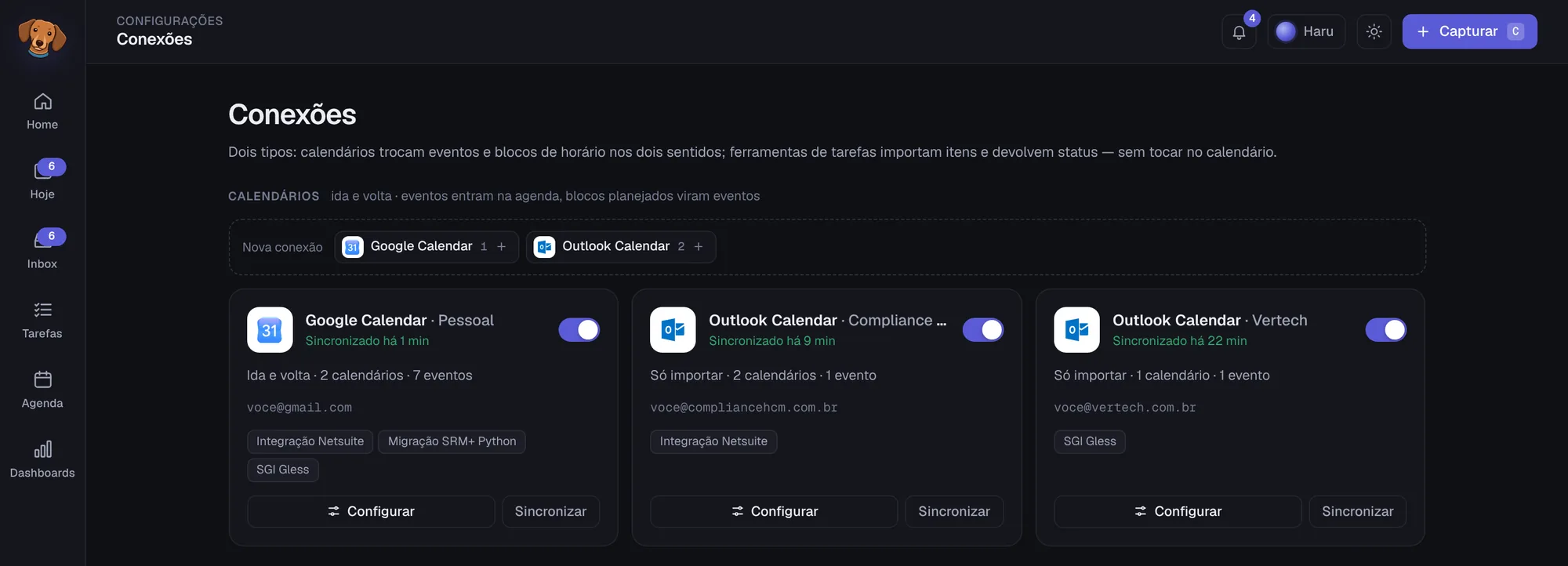
Task: Click 'Só importar · 1 calendário' text
Action: (x=1132, y=376)
